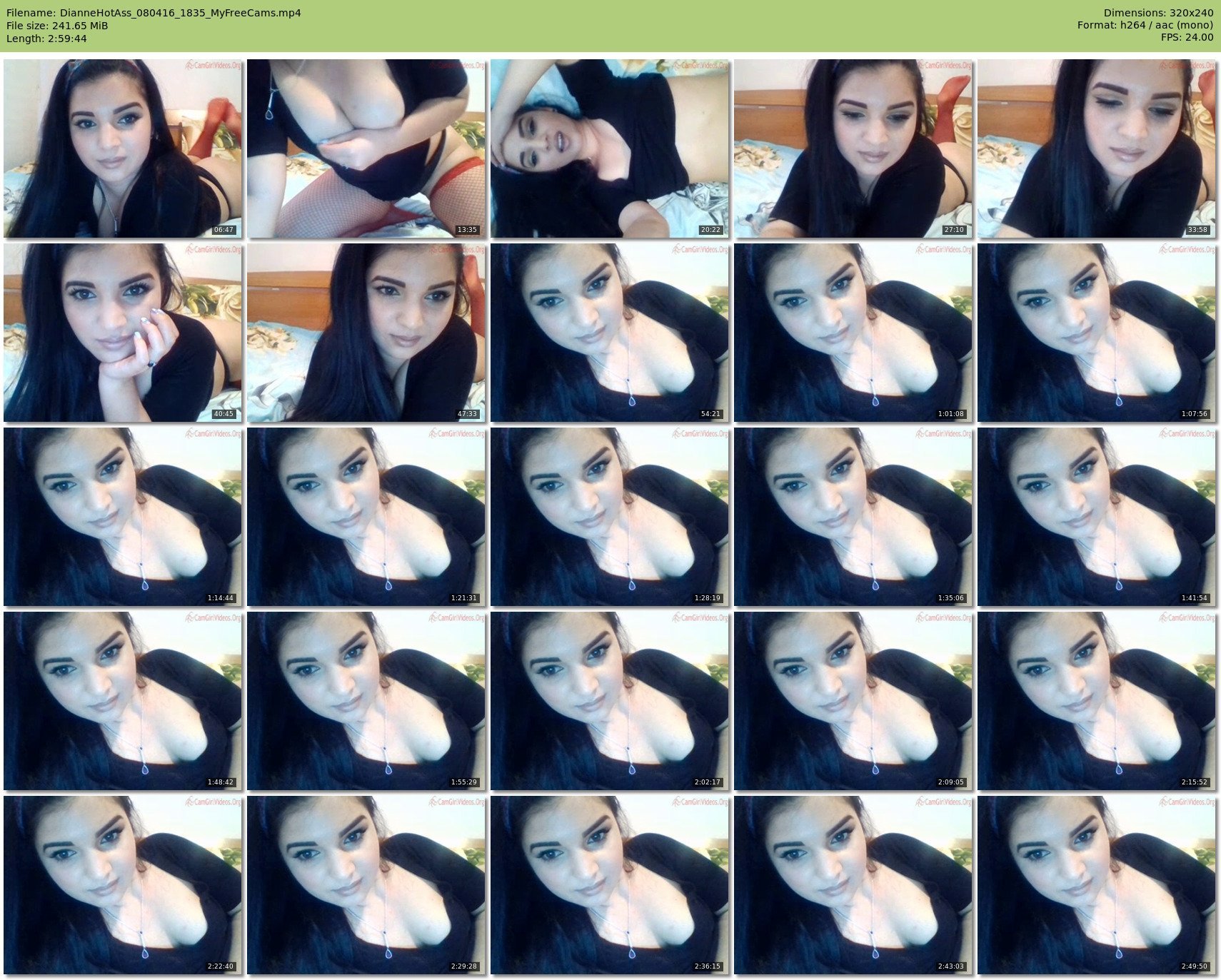Open the frame marked 1:55:29

[x=366, y=700]
